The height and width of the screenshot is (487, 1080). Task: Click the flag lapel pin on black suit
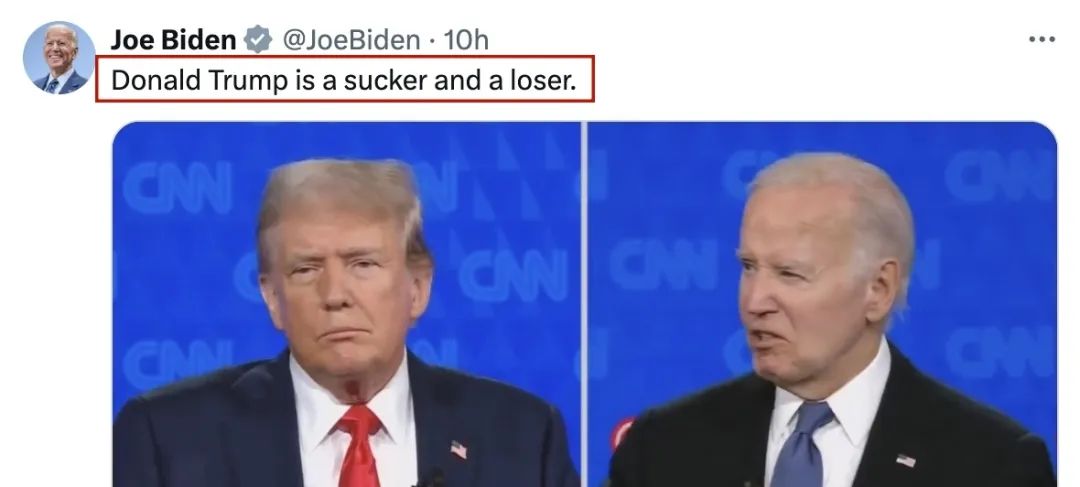tap(905, 460)
